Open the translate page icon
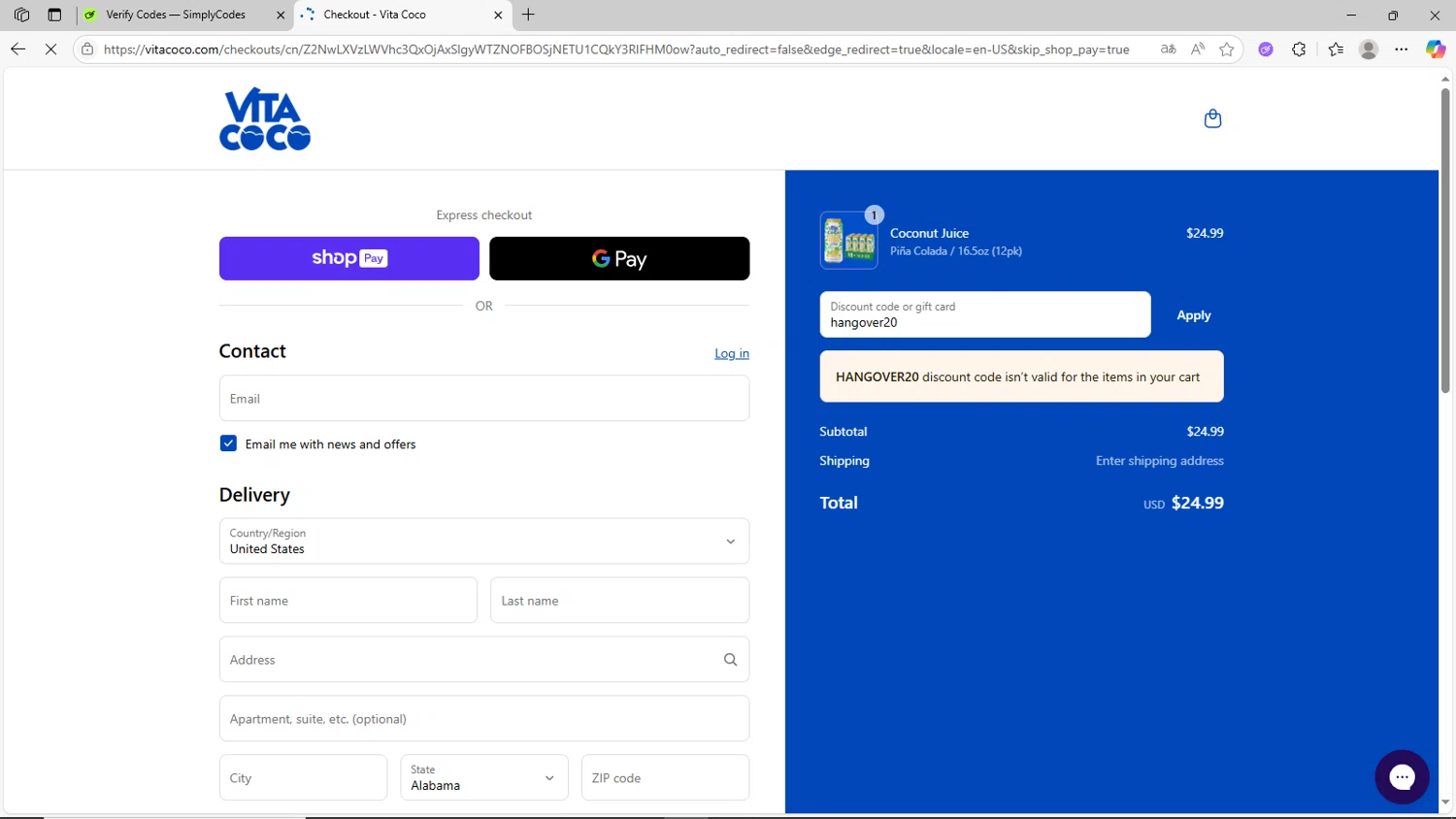Screen dimensions: 1456x819 (x=1169, y=49)
